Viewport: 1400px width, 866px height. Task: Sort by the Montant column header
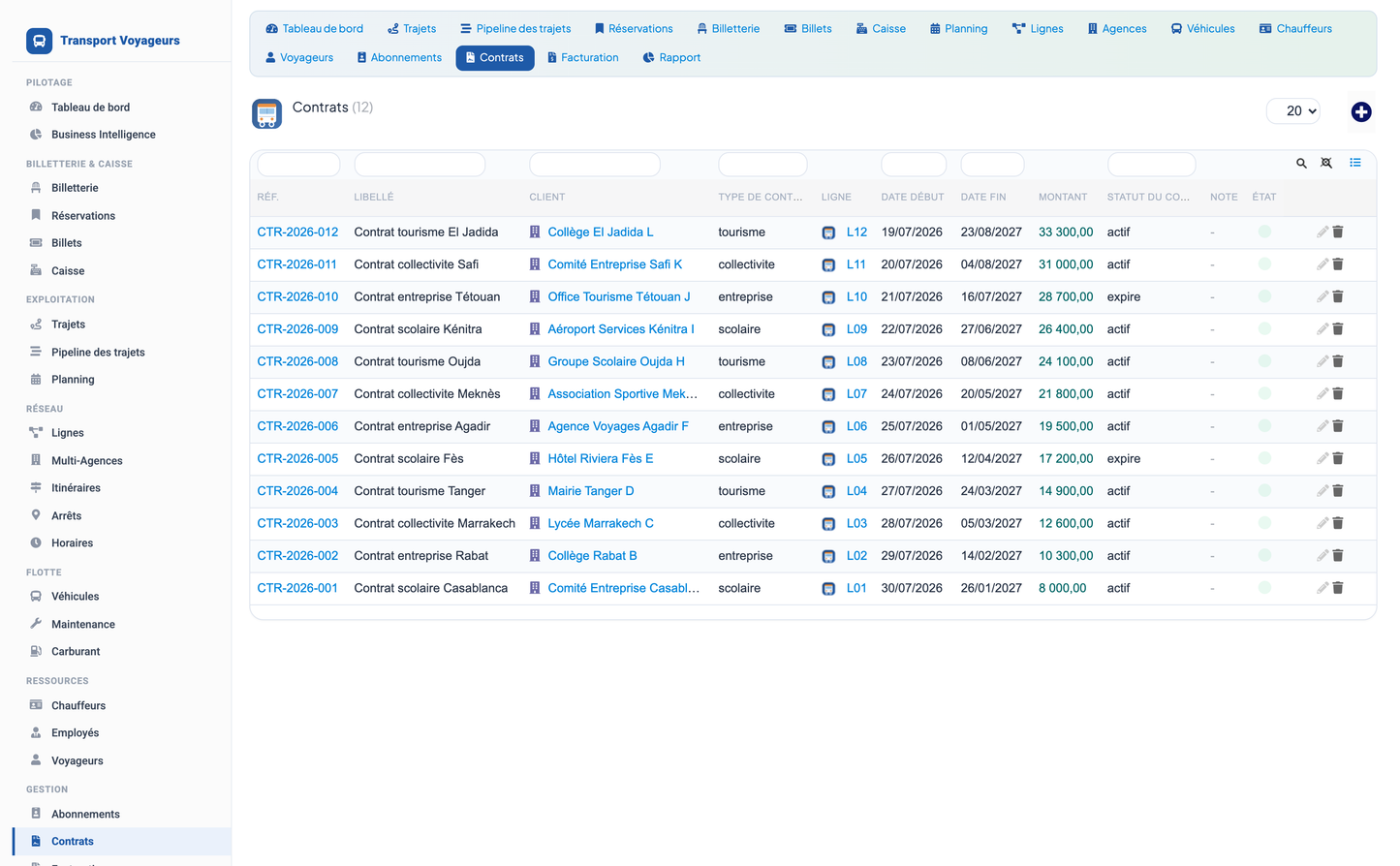tap(1063, 198)
